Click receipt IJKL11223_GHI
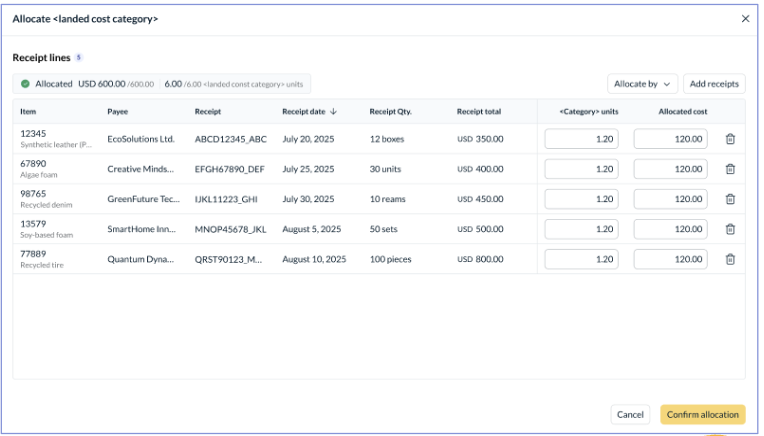 coord(226,199)
